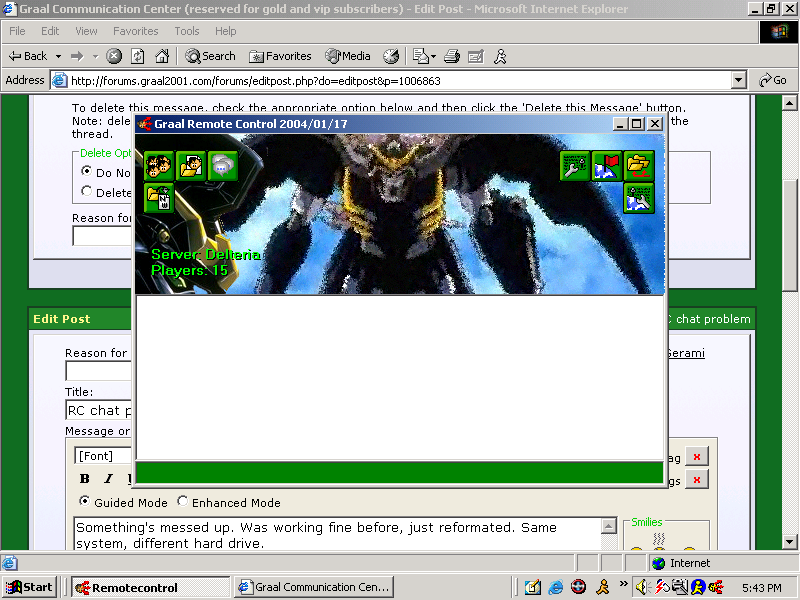Switch to Graal Communication Center taskbar button
800x600 pixels.
[314, 587]
